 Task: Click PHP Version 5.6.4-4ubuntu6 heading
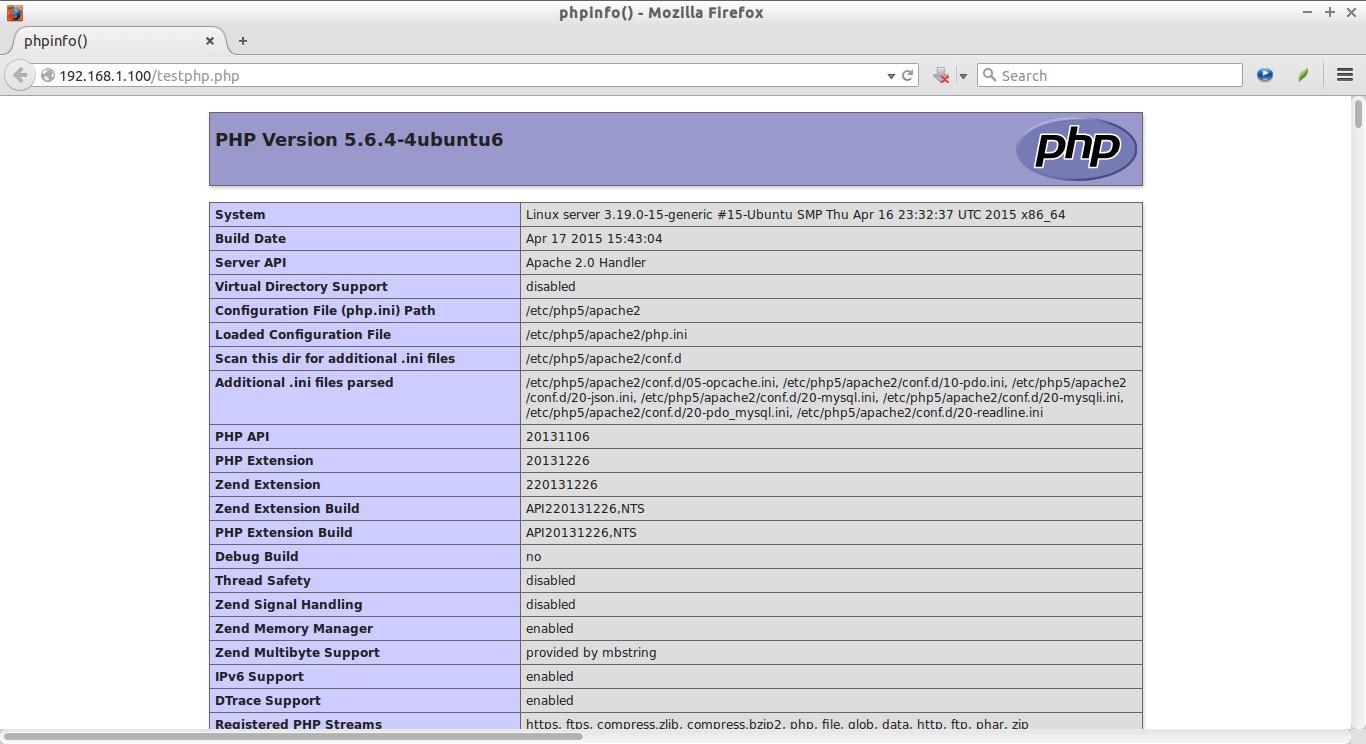(x=359, y=140)
